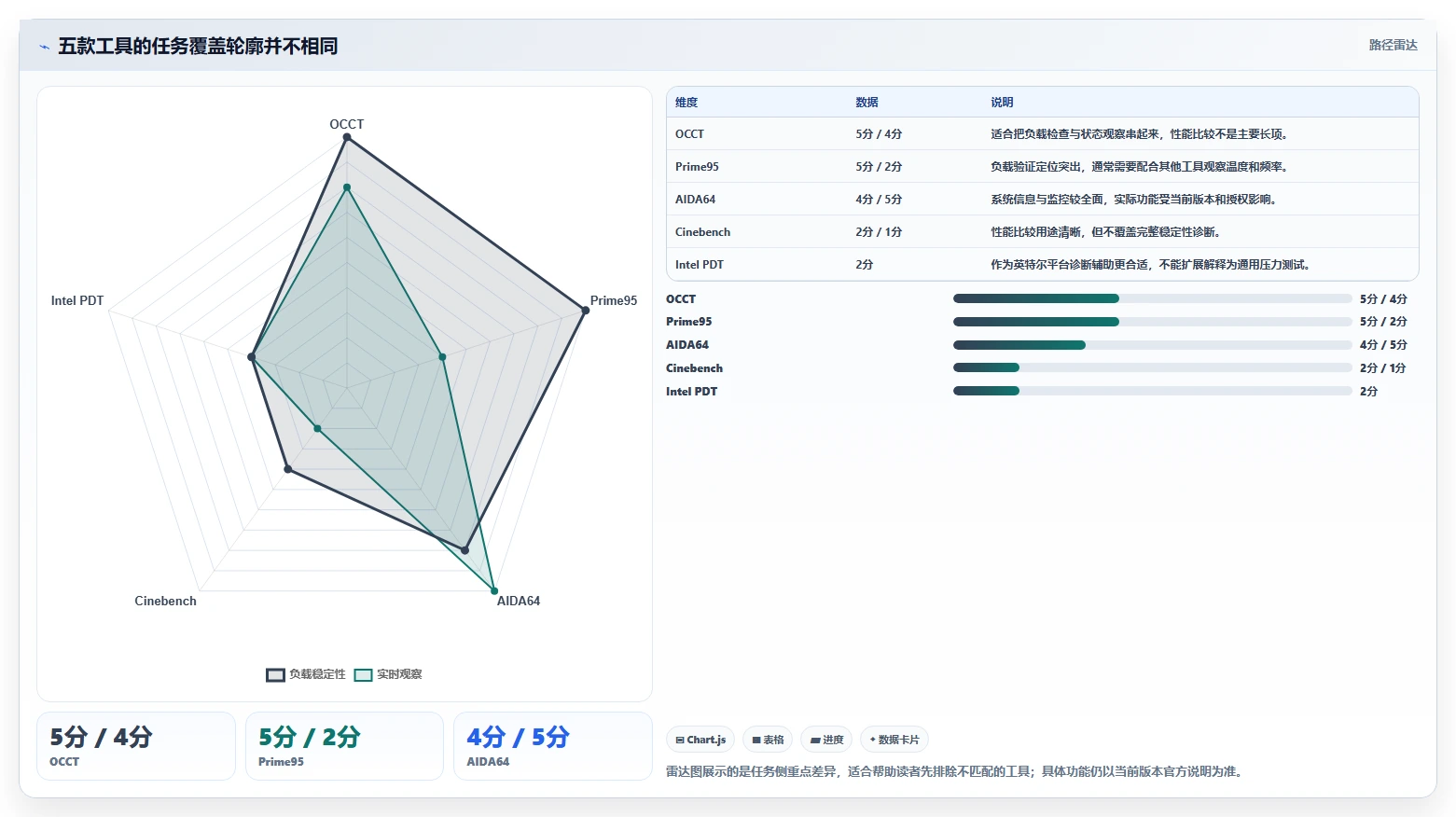Click the Prime95 progress bar
The height and width of the screenshot is (817, 1456).
pos(1152,322)
